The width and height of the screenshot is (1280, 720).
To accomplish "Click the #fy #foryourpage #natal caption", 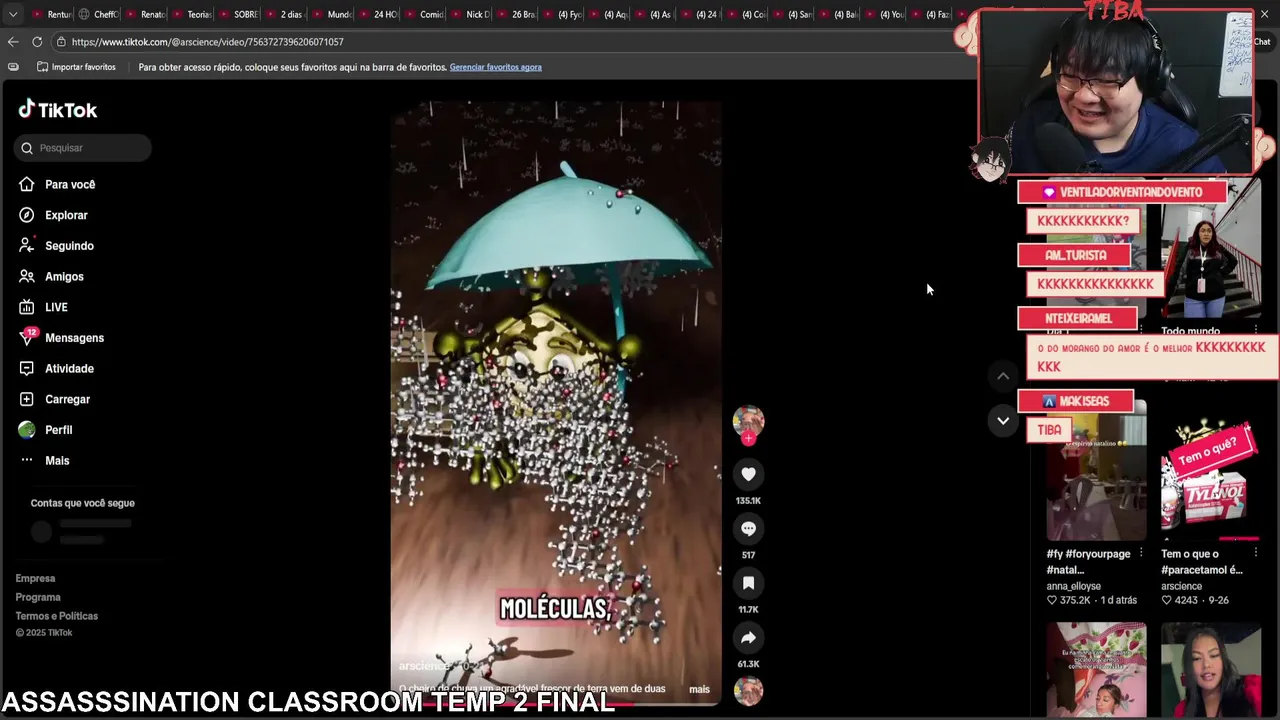I will click(x=1088, y=562).
